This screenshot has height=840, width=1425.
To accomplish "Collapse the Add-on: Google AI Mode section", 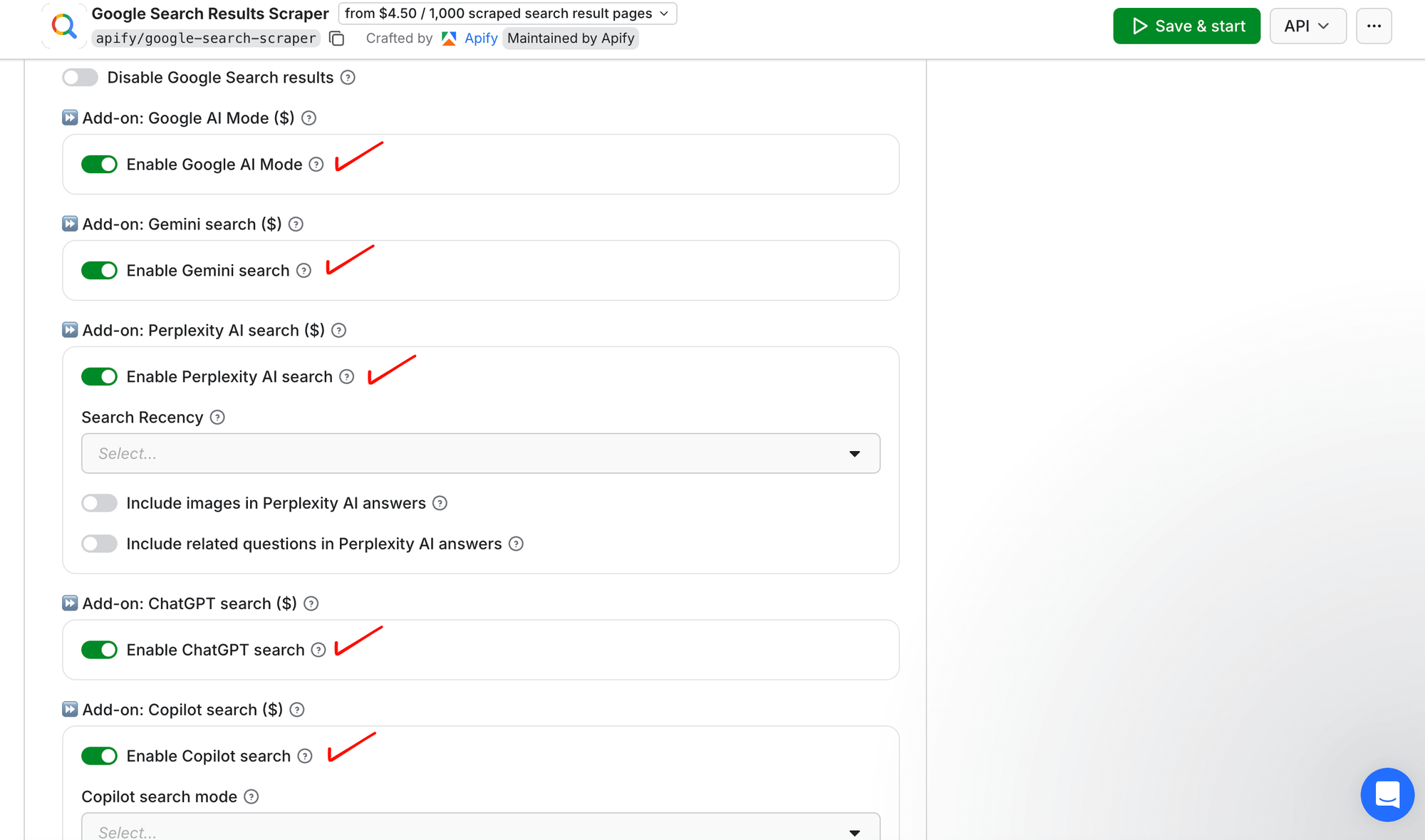I will click(x=70, y=118).
